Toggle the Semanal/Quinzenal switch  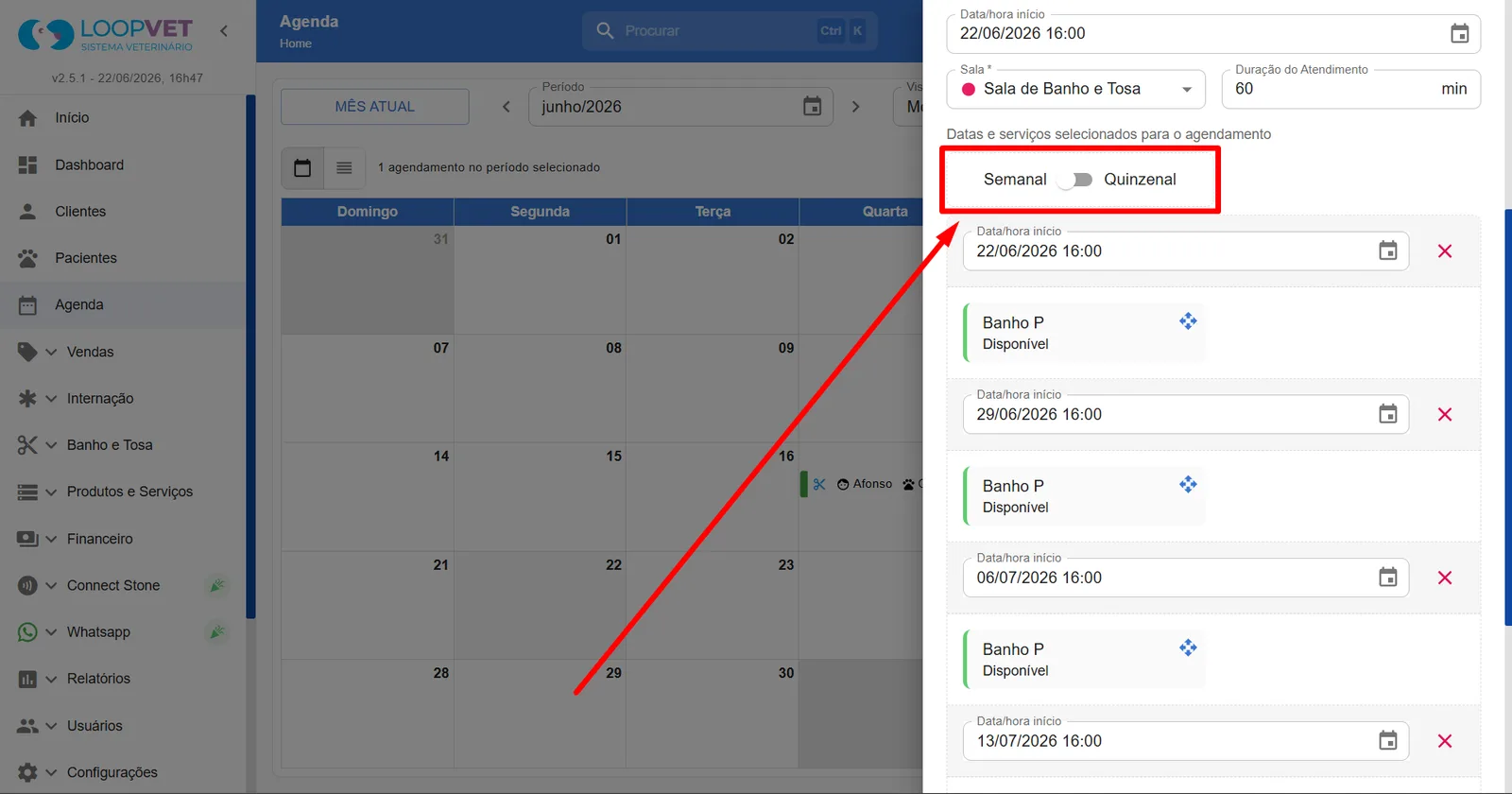(x=1075, y=180)
